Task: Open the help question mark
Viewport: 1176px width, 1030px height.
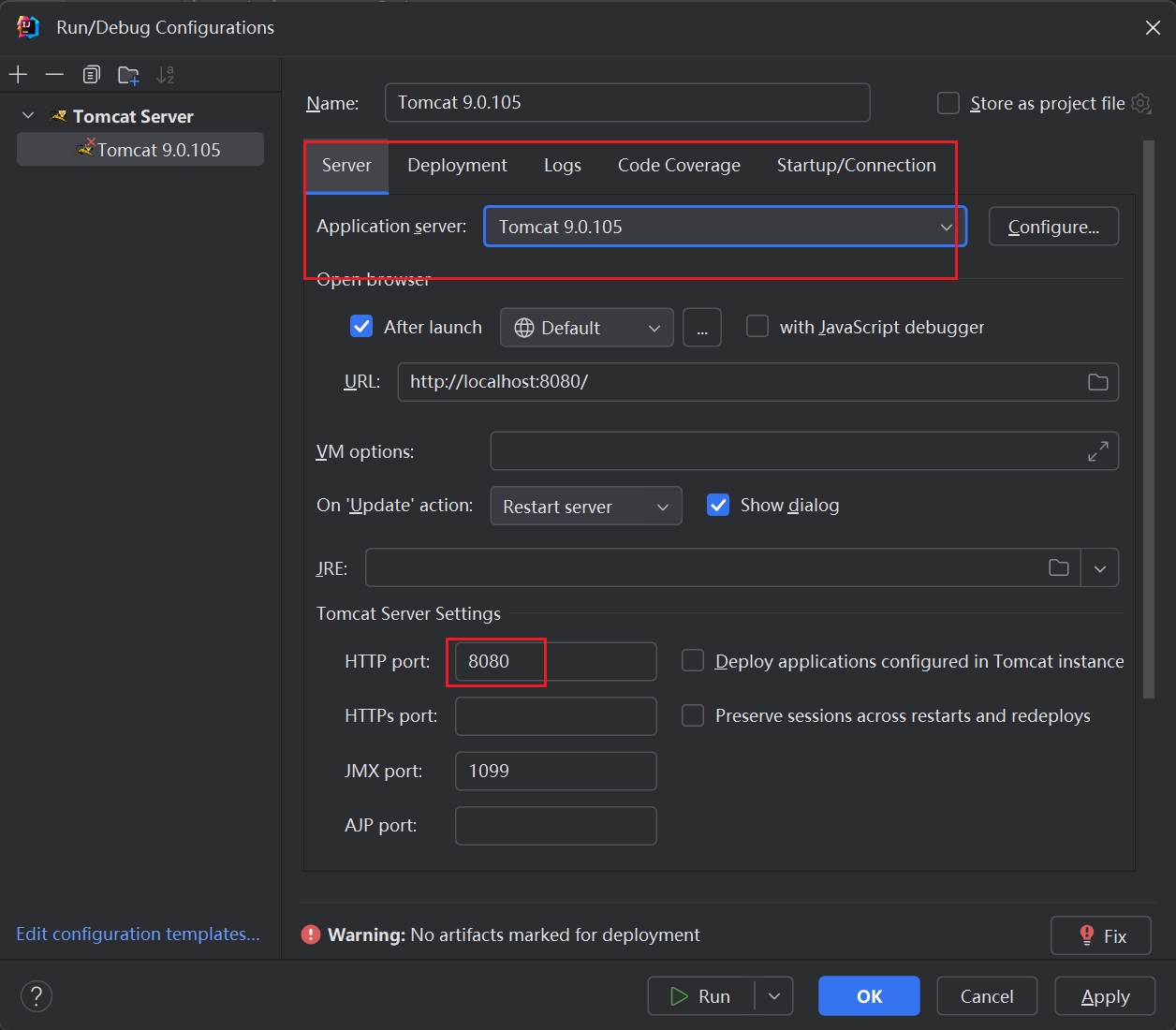Action: pyautogui.click(x=37, y=995)
